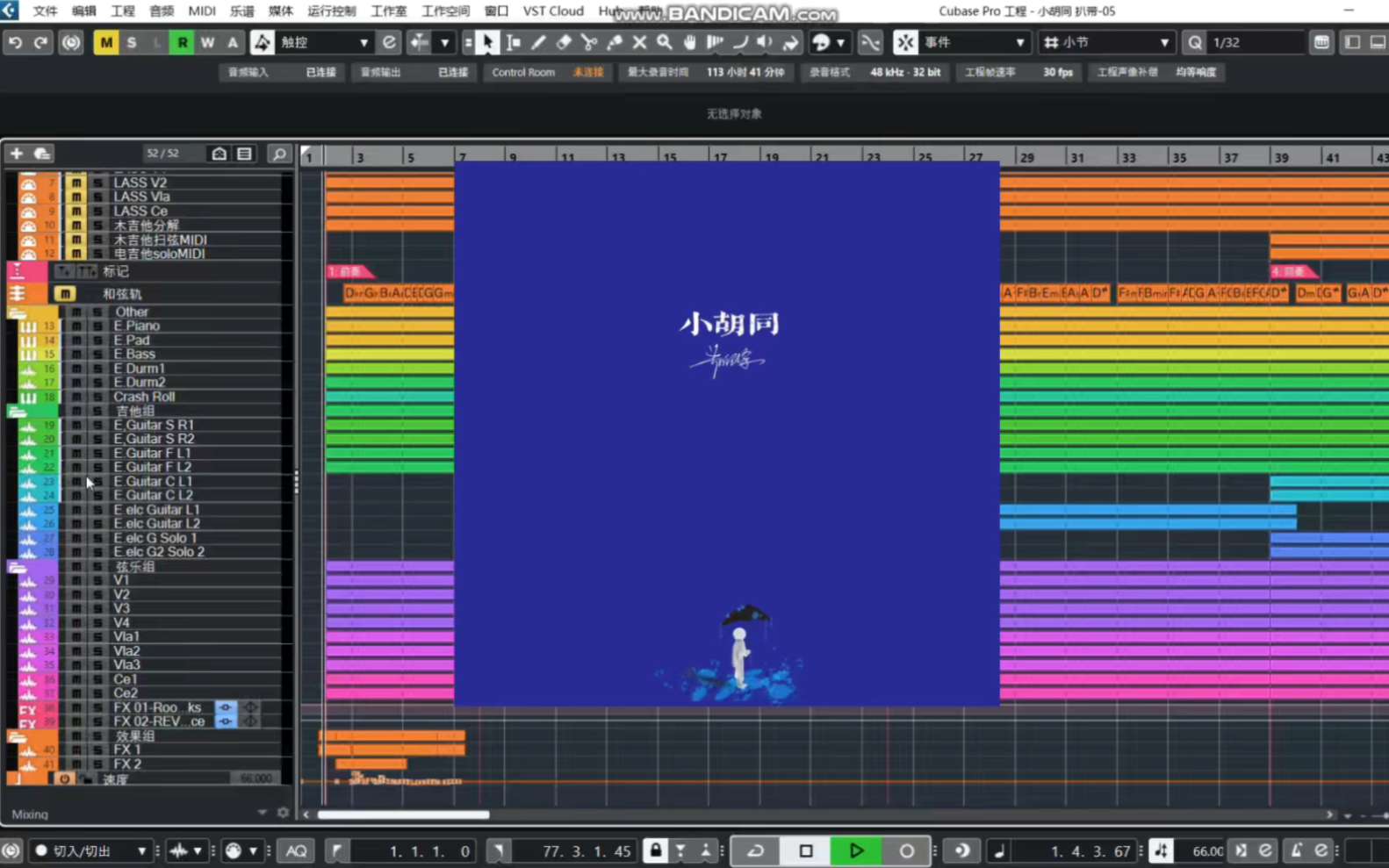Click the Control Room status field
This screenshot has height=868, width=1389.
pos(548,72)
